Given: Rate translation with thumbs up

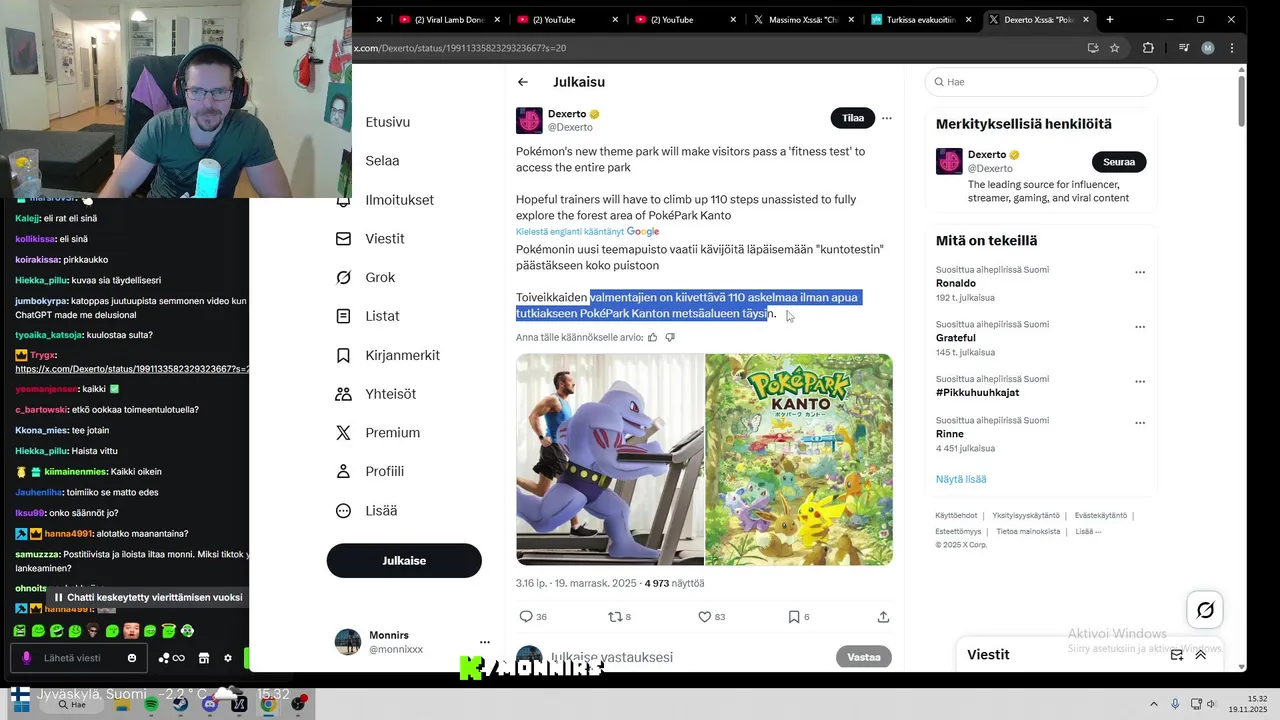Looking at the screenshot, I should tap(653, 338).
